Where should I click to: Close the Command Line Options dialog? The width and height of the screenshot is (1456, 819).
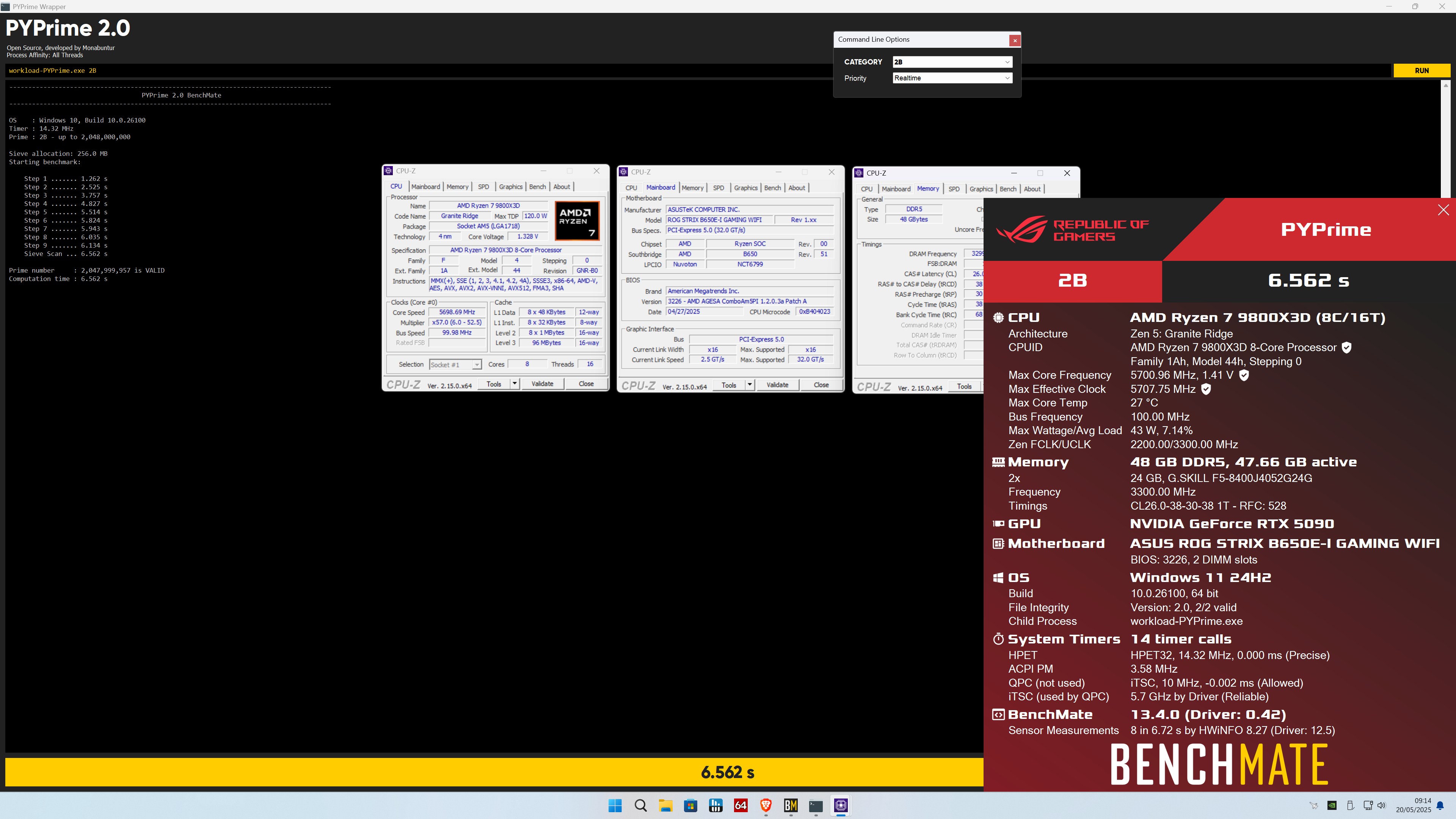[1015, 40]
